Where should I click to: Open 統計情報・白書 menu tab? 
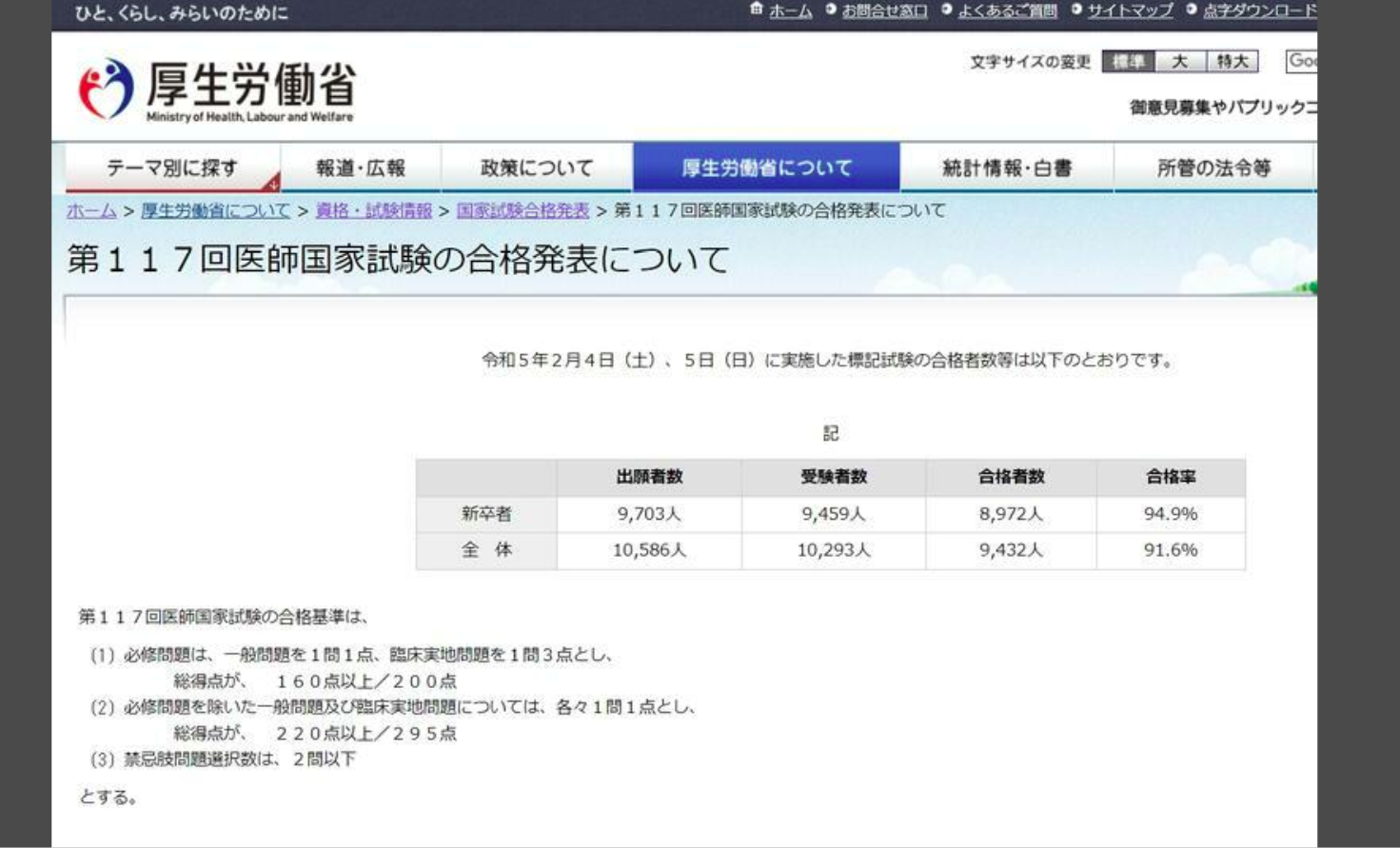(x=1007, y=168)
